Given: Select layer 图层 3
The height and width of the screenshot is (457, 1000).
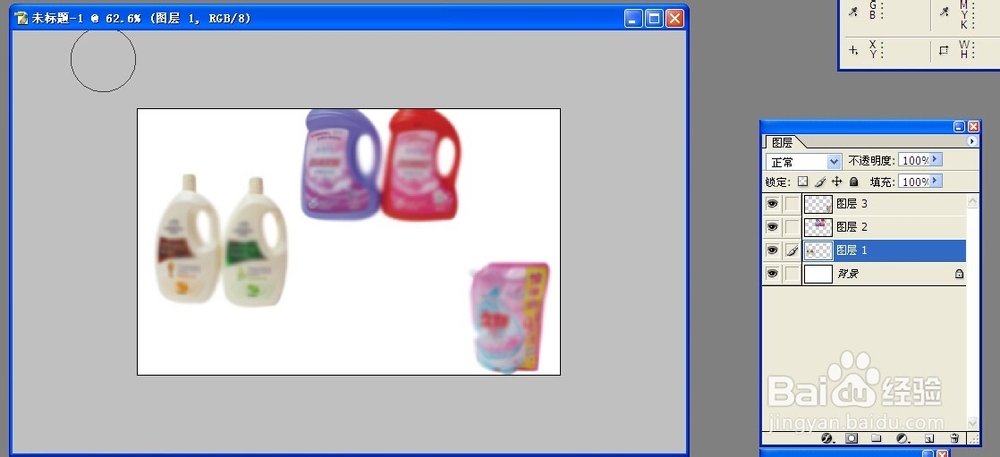Looking at the screenshot, I should tap(864, 204).
